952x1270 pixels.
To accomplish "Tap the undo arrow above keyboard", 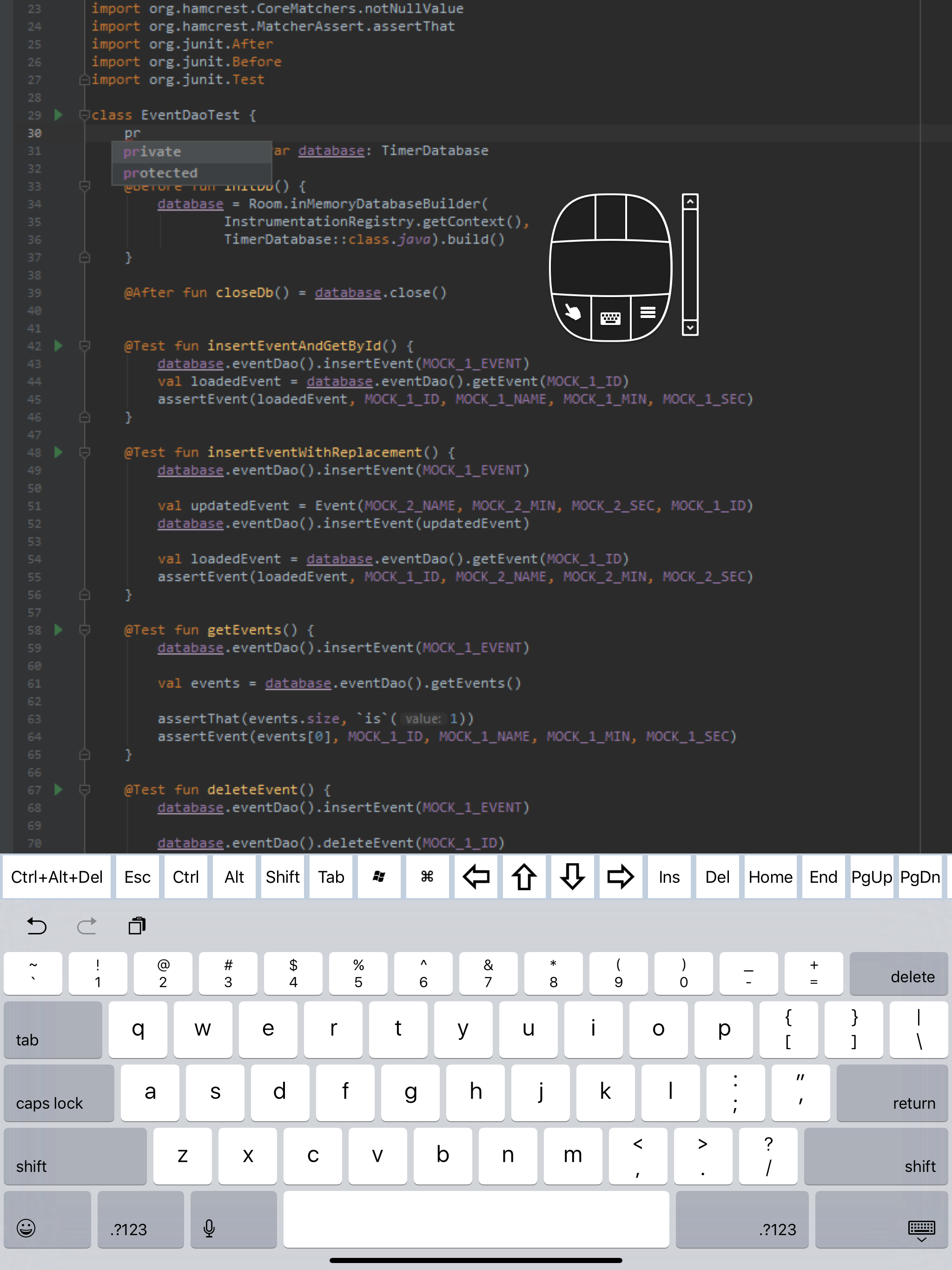I will (x=37, y=926).
